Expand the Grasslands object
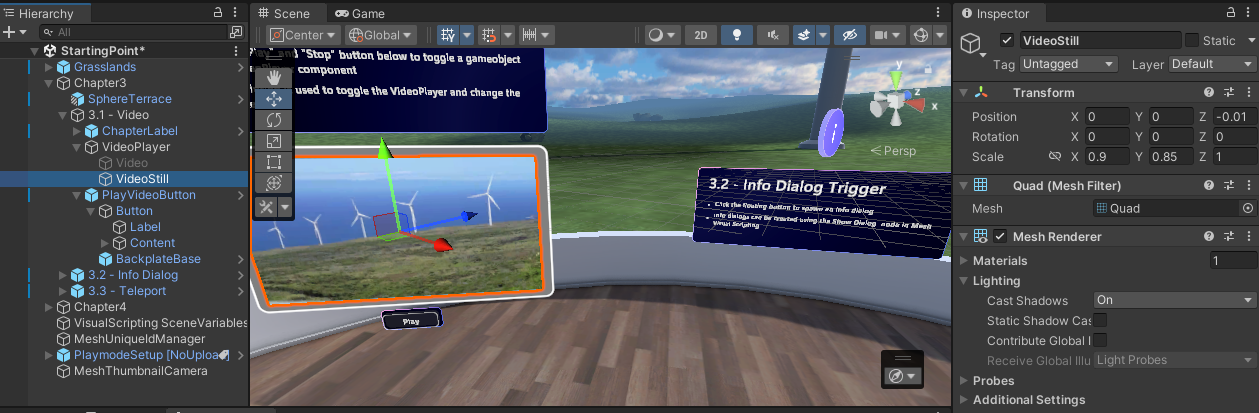 pyautogui.click(x=49, y=67)
